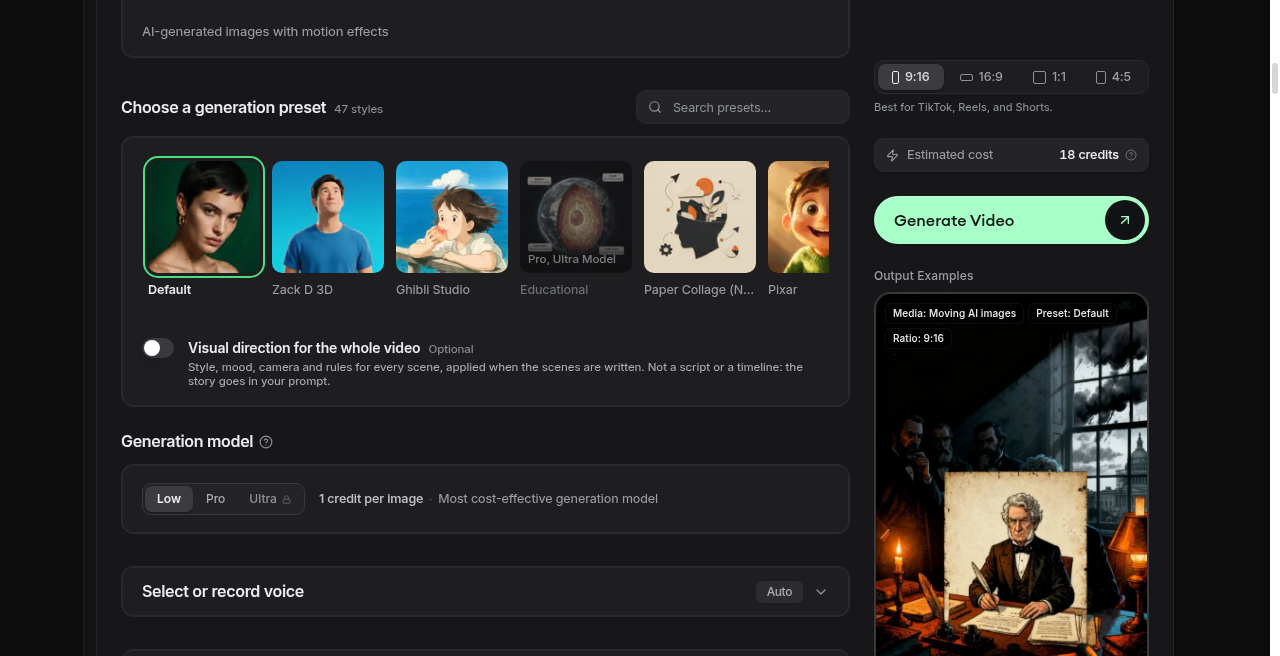Expand the voice selection chevron
Image resolution: width=1280 pixels, height=656 pixels.
(x=821, y=592)
